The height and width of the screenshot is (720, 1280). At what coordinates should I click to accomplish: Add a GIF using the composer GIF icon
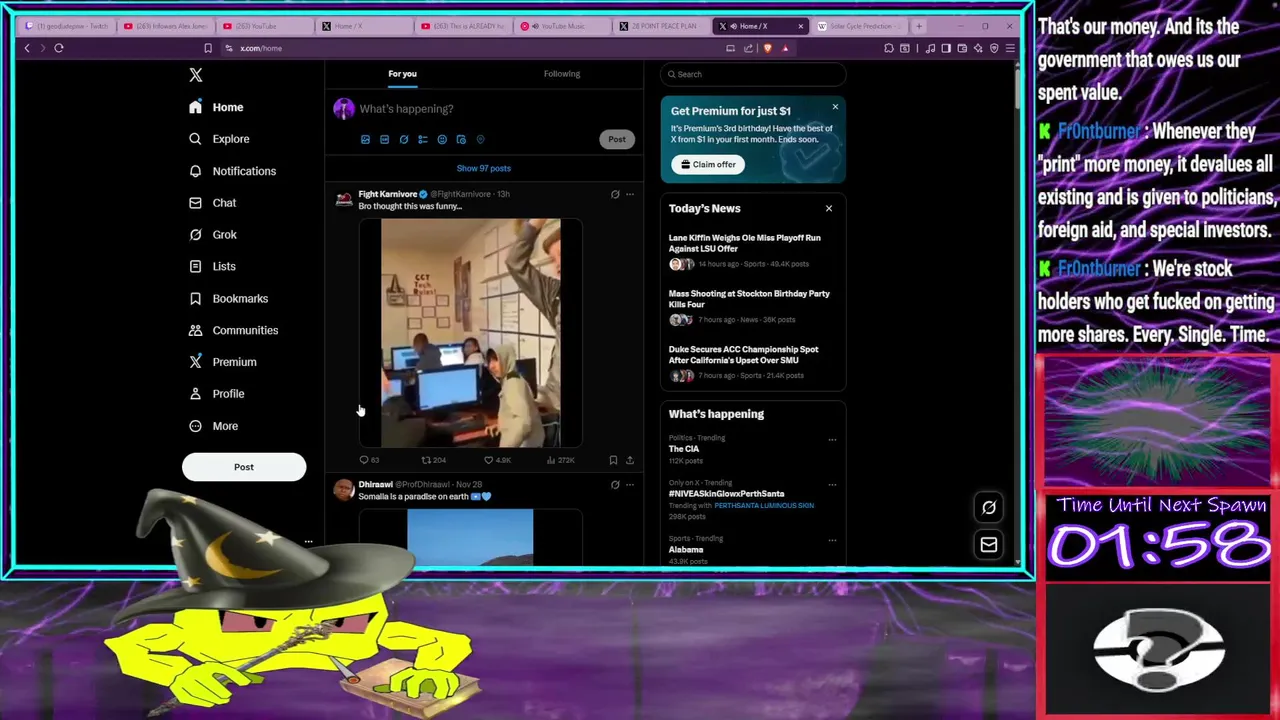(384, 140)
